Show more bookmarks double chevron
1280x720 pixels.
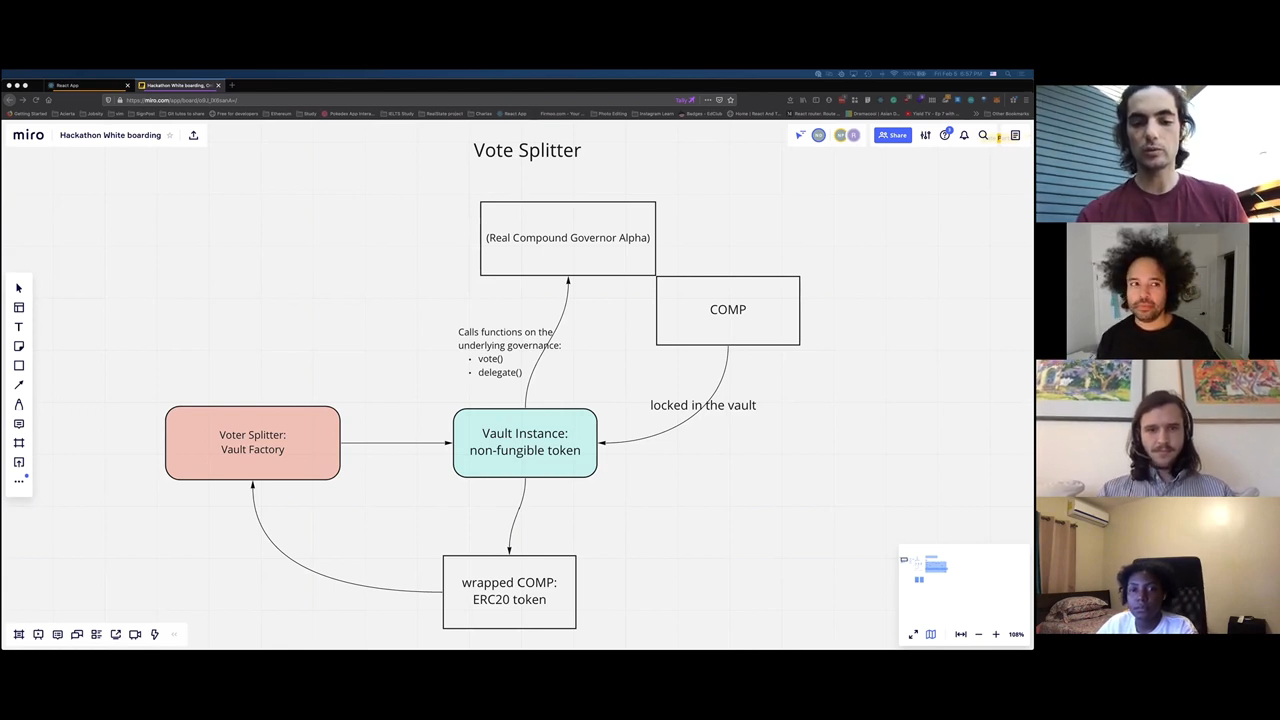pyautogui.click(x=977, y=114)
